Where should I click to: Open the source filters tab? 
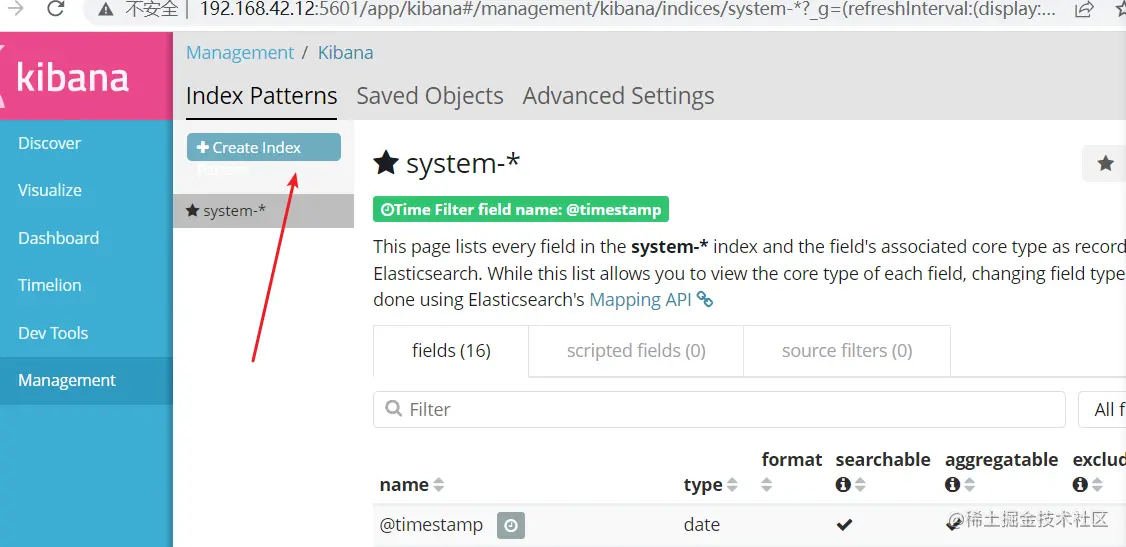click(846, 351)
